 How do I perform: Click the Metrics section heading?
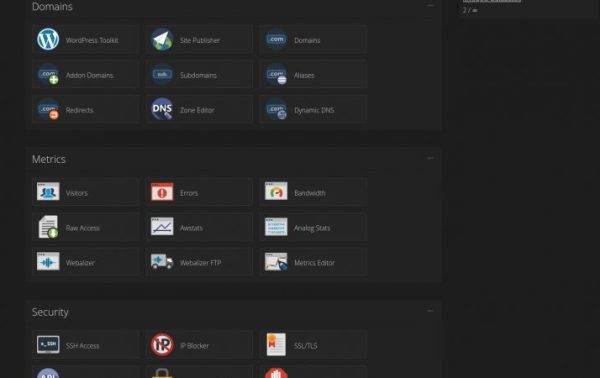tap(49, 159)
